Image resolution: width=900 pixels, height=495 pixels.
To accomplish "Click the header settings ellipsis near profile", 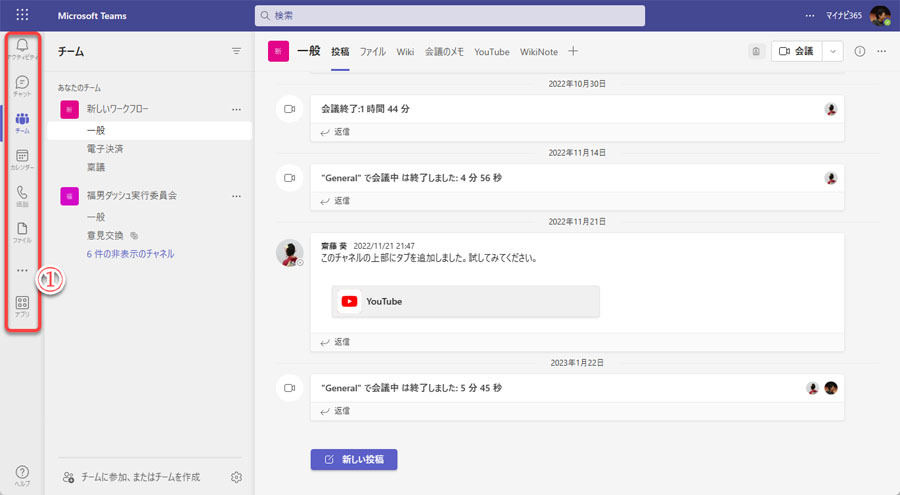I will (809, 16).
